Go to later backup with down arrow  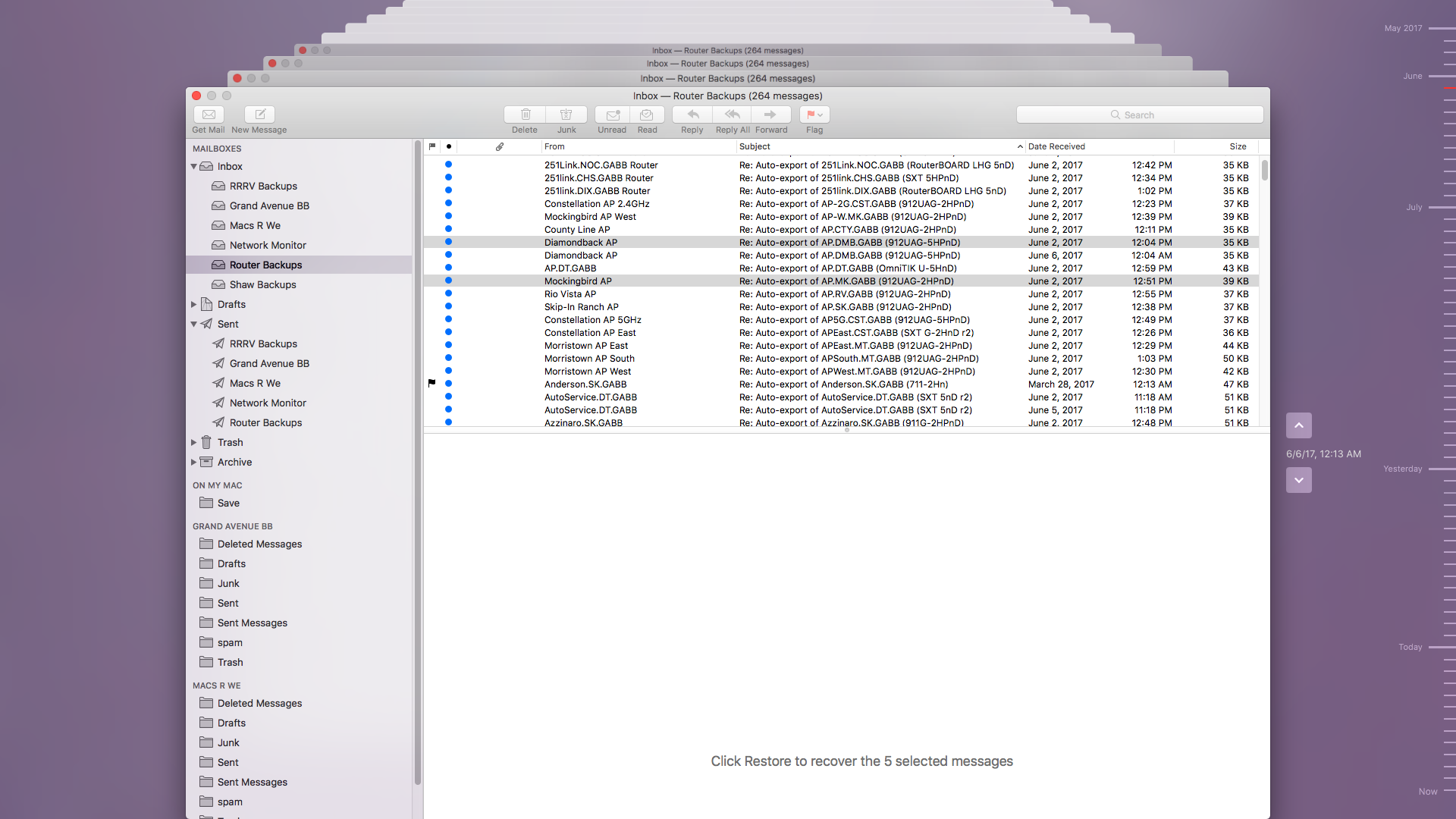click(1299, 480)
